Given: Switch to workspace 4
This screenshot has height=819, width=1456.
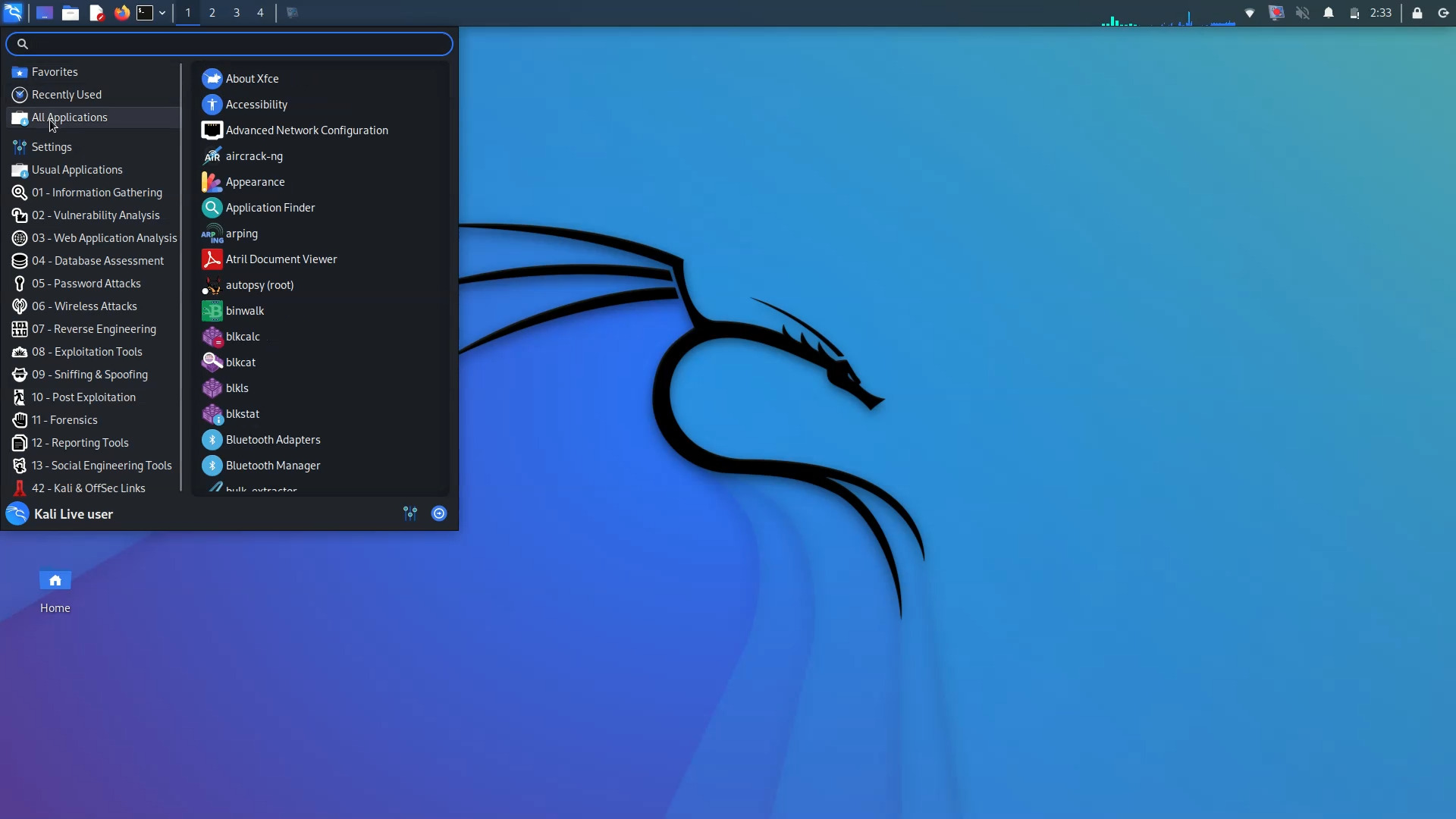Looking at the screenshot, I should click(260, 13).
